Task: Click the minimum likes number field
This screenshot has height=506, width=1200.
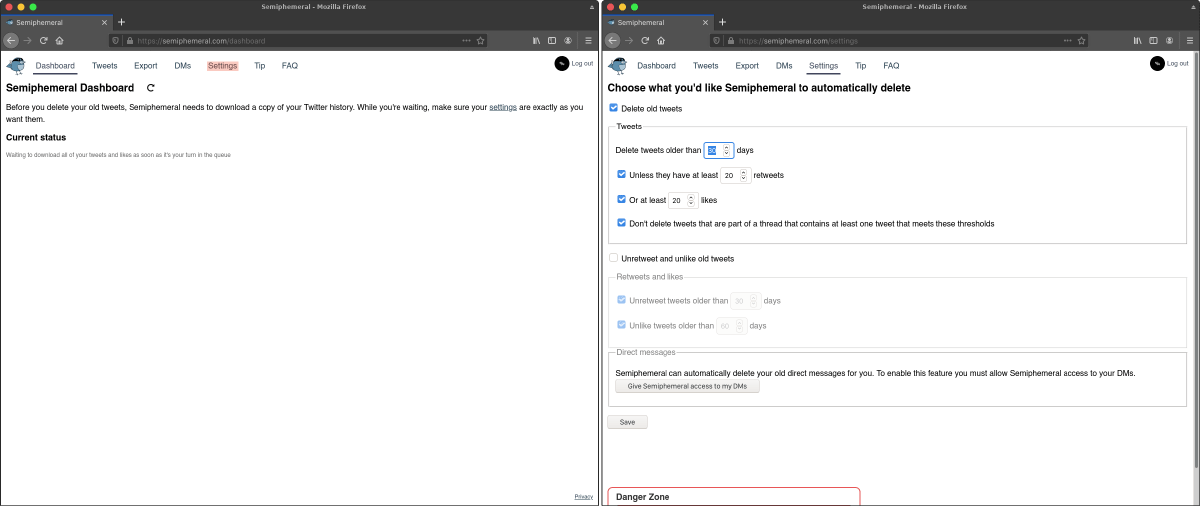Action: [x=682, y=200]
